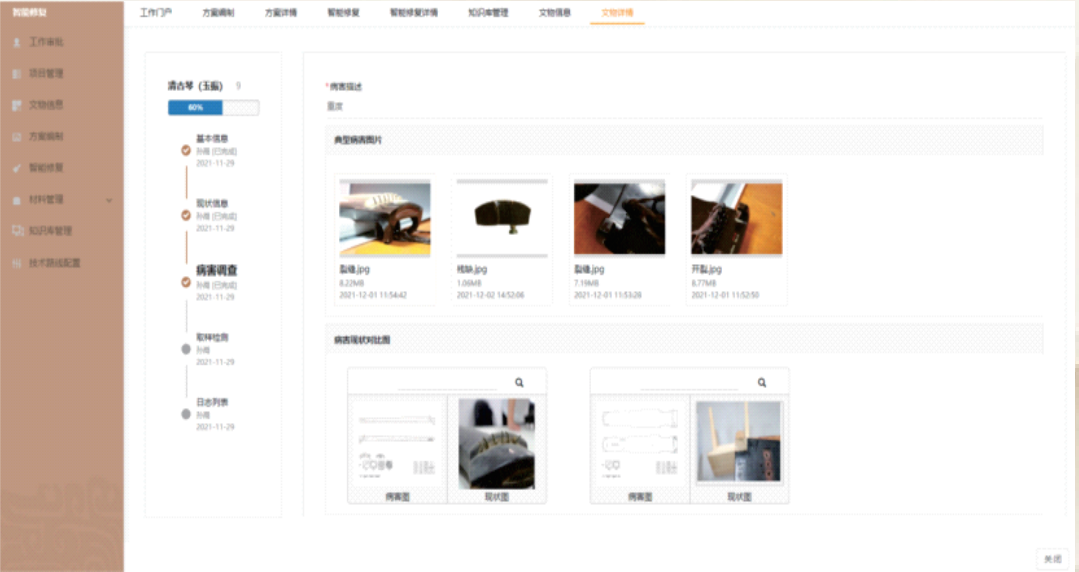The image size is (1079, 572).
Task: Click the 60% progress bar
Action: pos(213,107)
